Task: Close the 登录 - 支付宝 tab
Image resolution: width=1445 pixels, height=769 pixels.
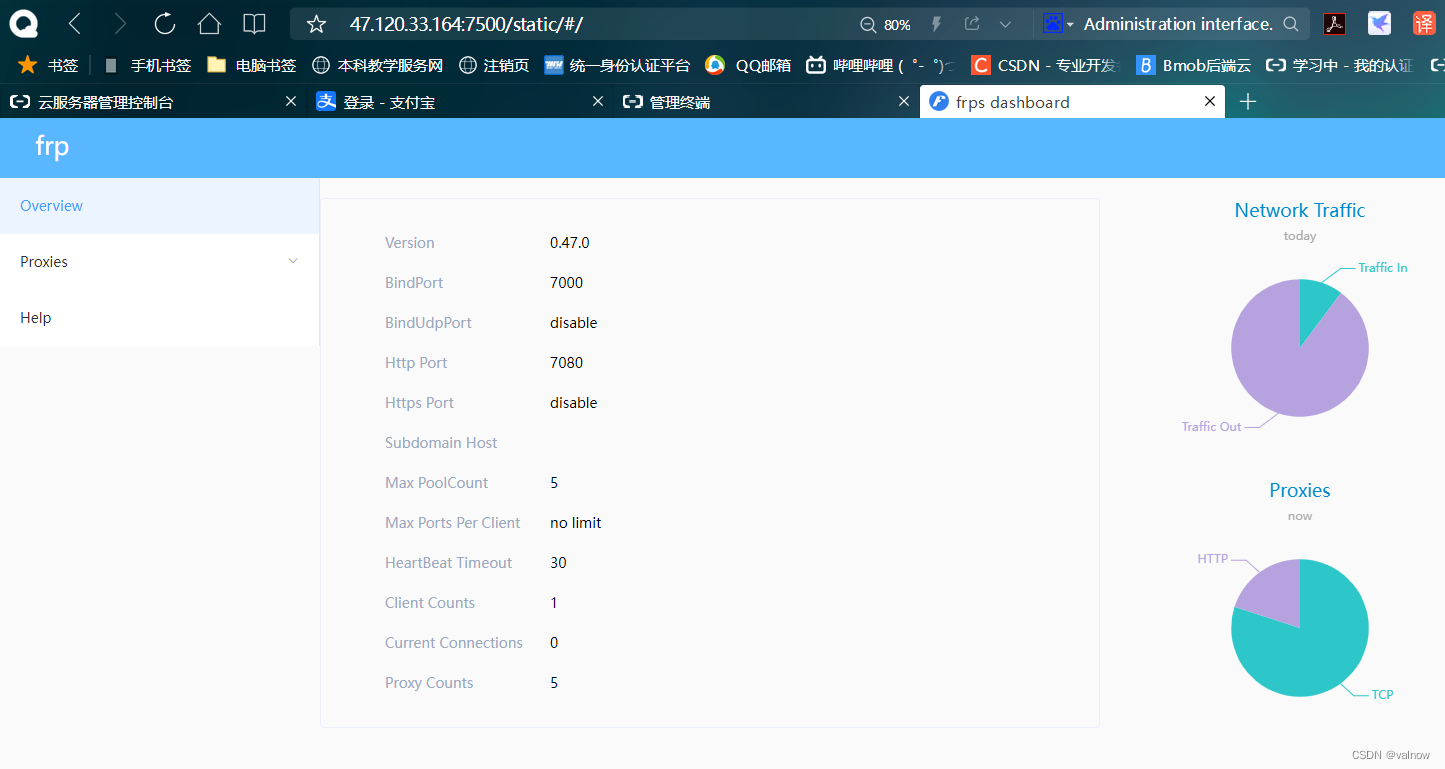Action: click(598, 101)
